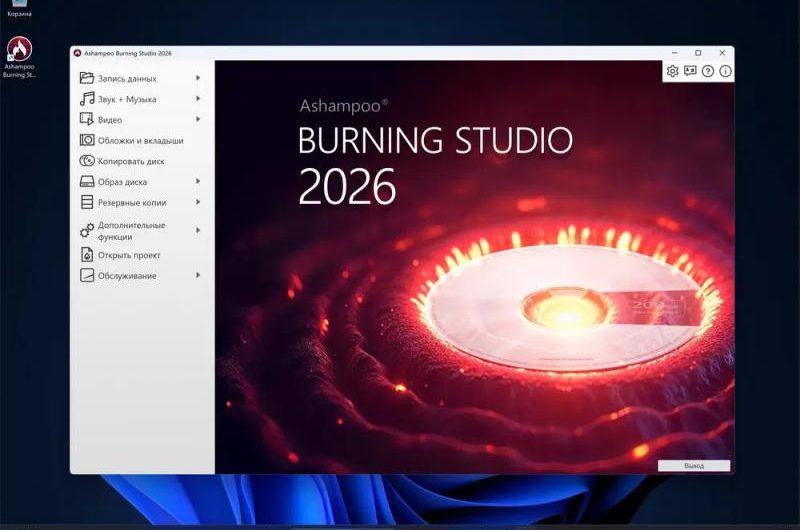Screen dimensions: 800x530
Task: Open the Звук + Музыка menu item
Action: [141, 99]
